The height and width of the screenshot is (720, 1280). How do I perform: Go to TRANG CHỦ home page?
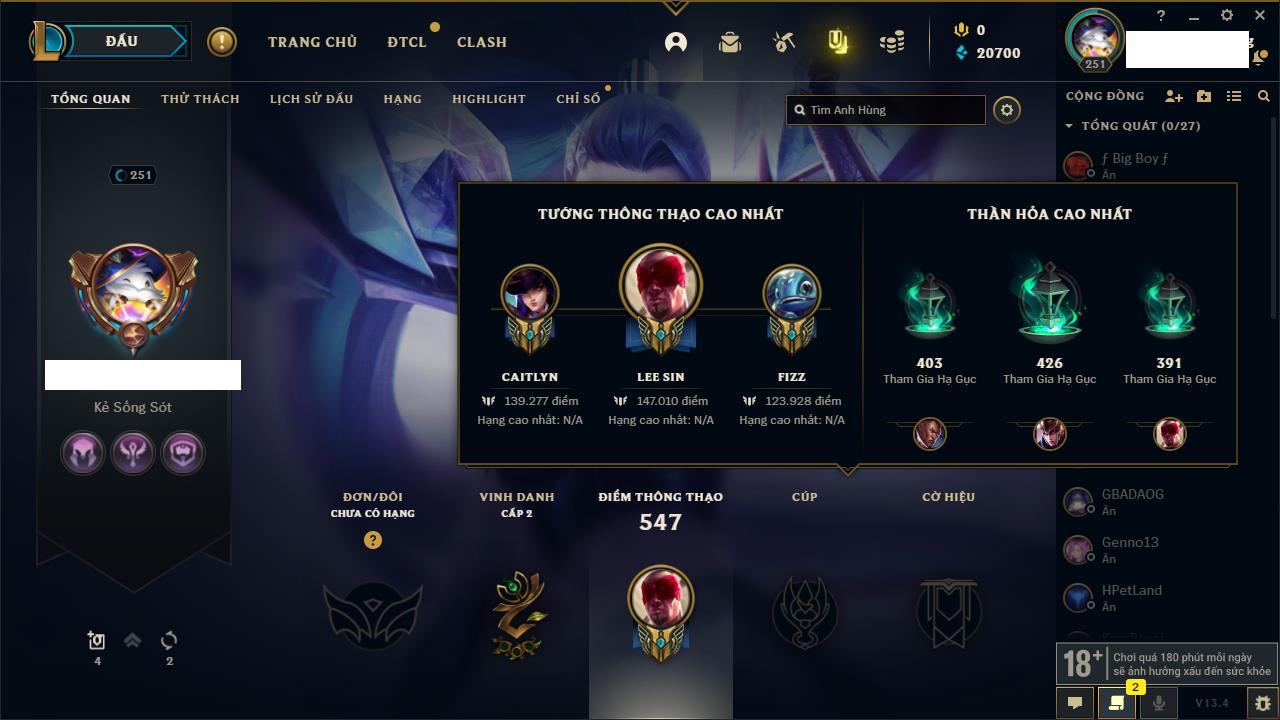[312, 42]
